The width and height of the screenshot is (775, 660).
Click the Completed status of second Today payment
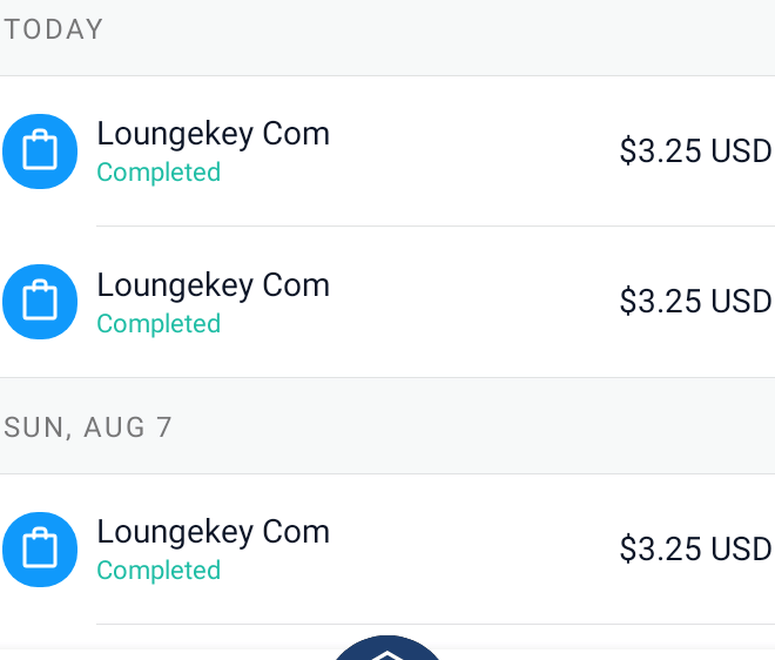point(158,324)
